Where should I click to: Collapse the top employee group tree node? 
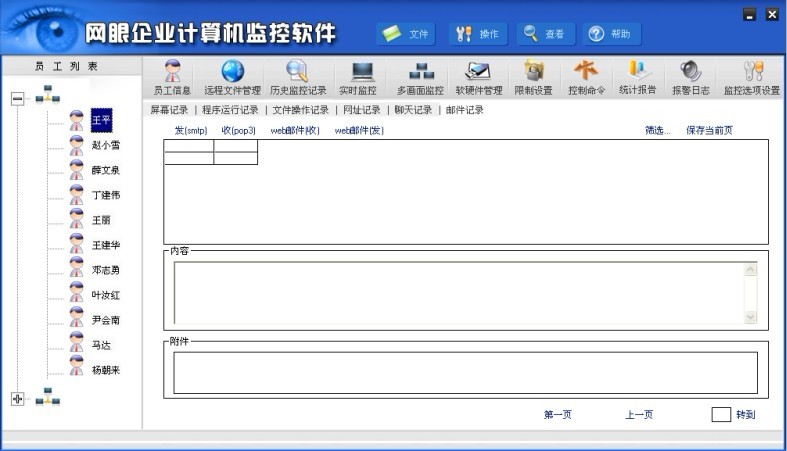17,98
